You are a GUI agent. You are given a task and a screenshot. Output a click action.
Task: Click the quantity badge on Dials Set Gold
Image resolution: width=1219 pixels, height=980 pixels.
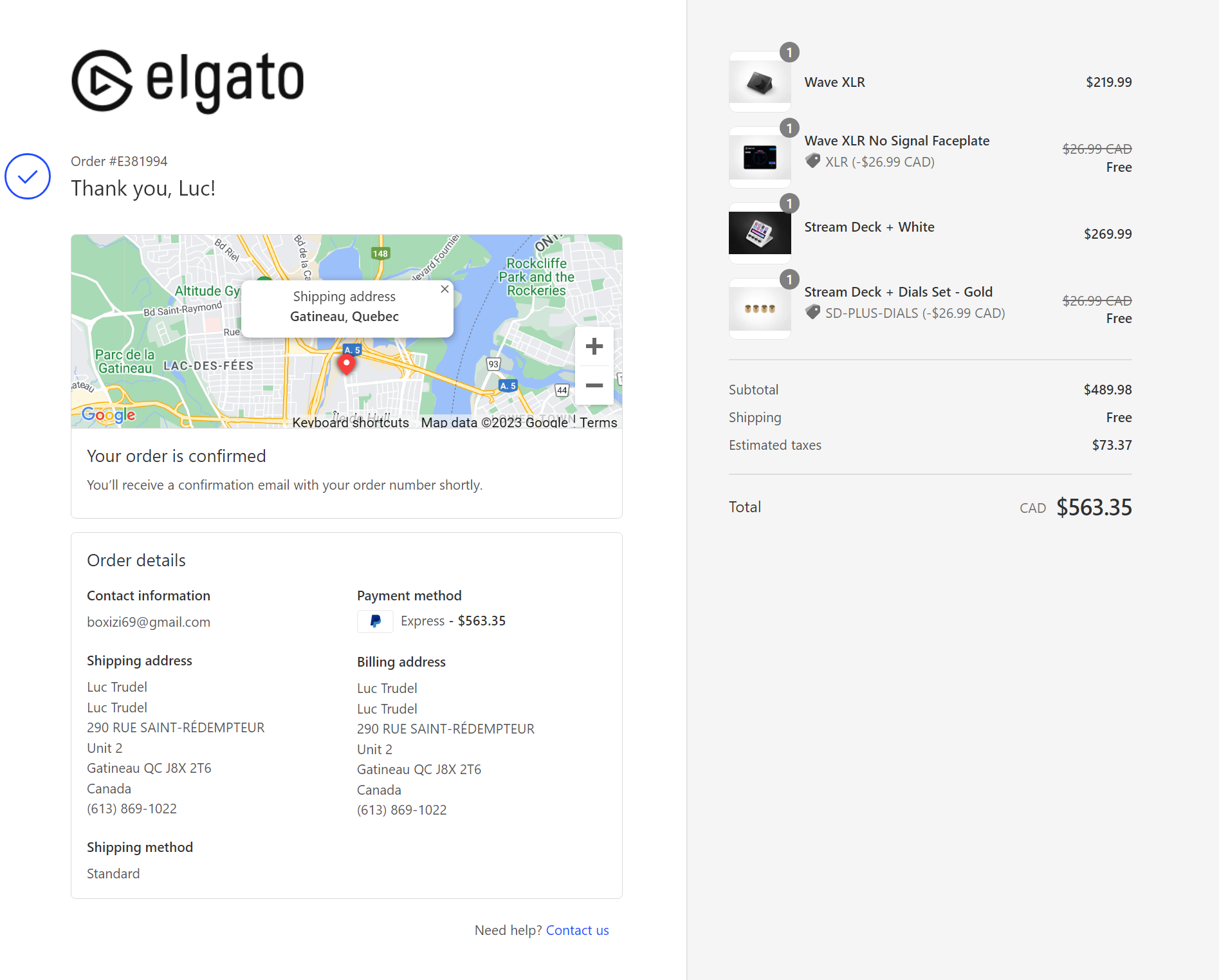pyautogui.click(x=789, y=279)
